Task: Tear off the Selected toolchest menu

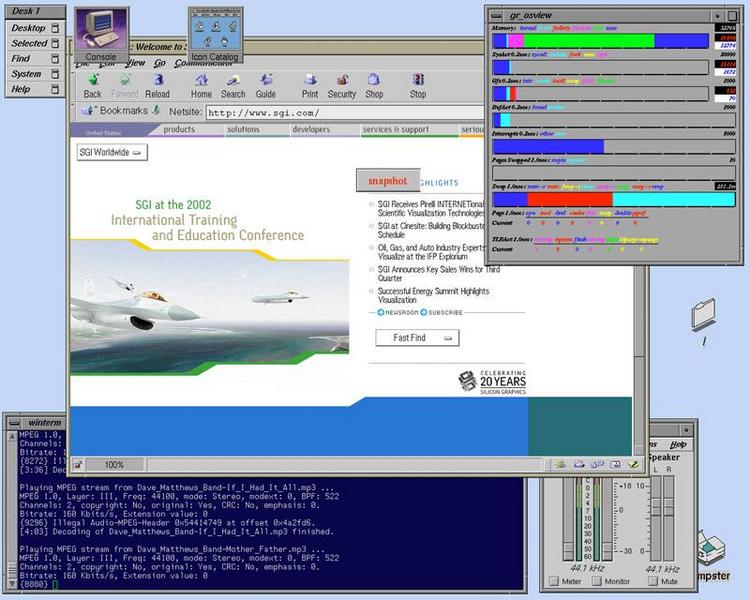Action: click(x=55, y=43)
